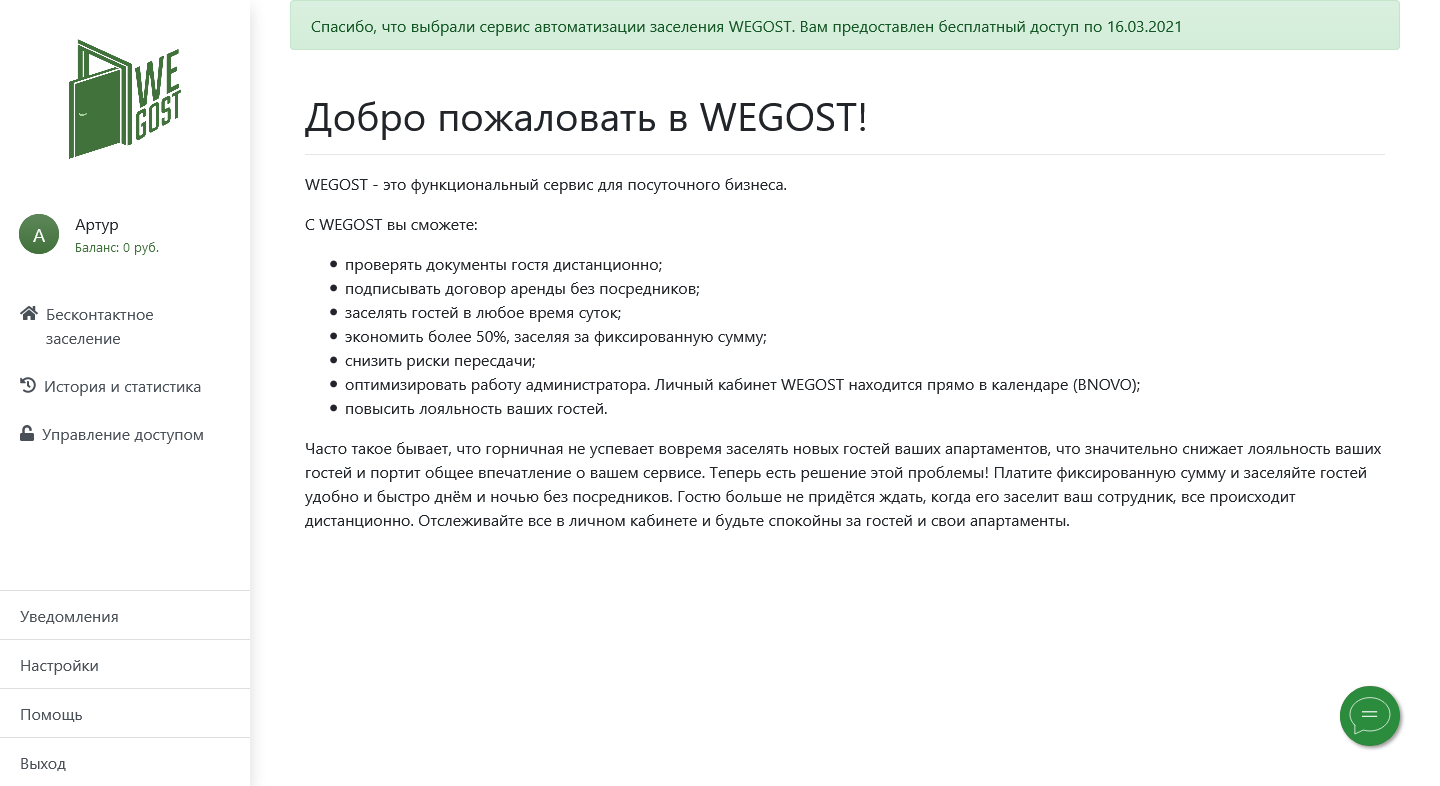The width and height of the screenshot is (1440, 786).
Task: Click Выход to log out
Action: (125, 763)
